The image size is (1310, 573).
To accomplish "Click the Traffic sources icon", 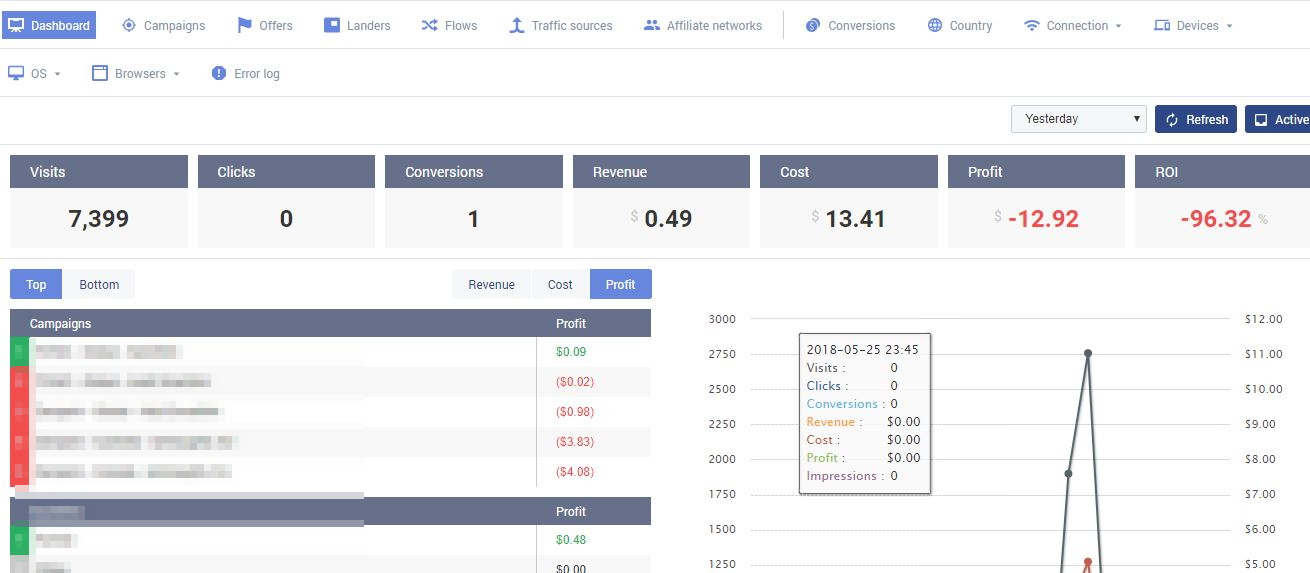I will pyautogui.click(x=516, y=25).
